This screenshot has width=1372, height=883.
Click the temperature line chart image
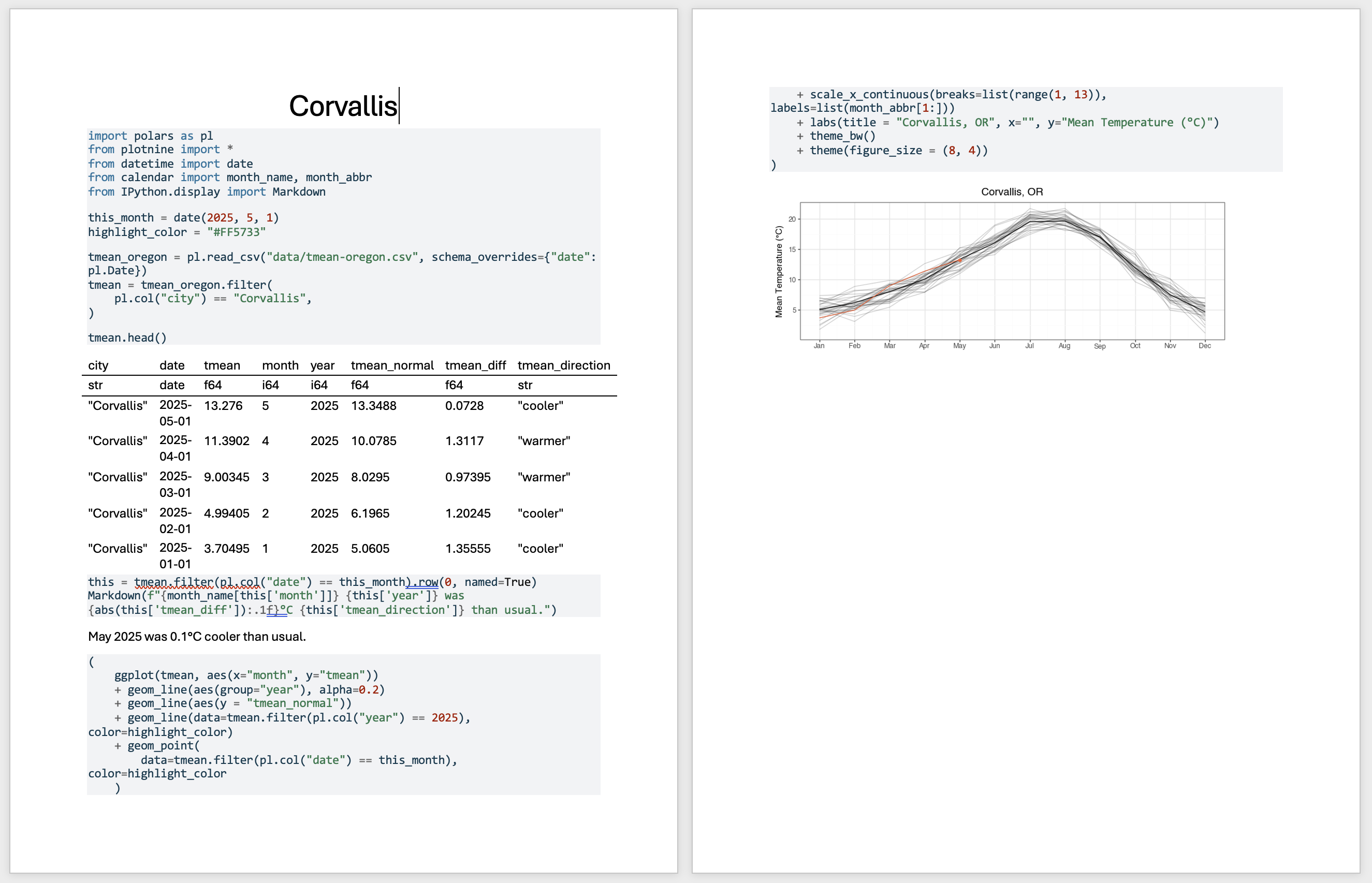click(x=1012, y=271)
